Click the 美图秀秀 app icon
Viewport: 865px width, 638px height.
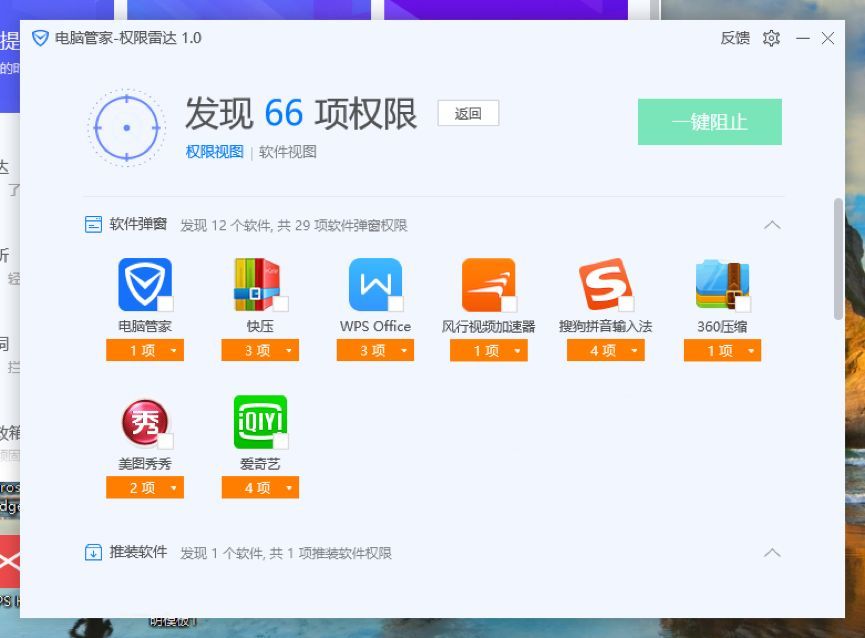point(145,422)
